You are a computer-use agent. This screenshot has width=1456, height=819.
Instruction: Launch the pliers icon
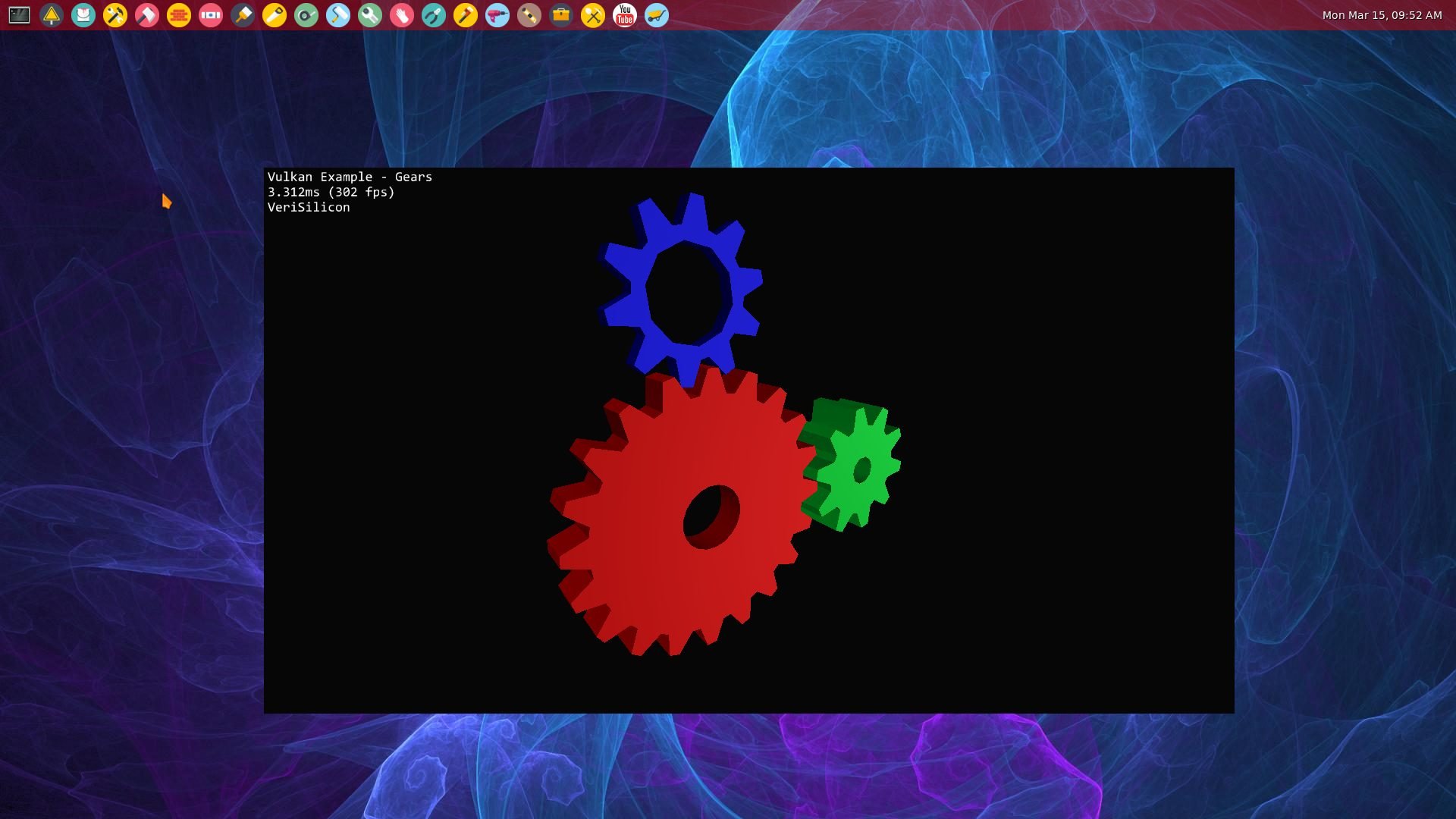tap(434, 15)
